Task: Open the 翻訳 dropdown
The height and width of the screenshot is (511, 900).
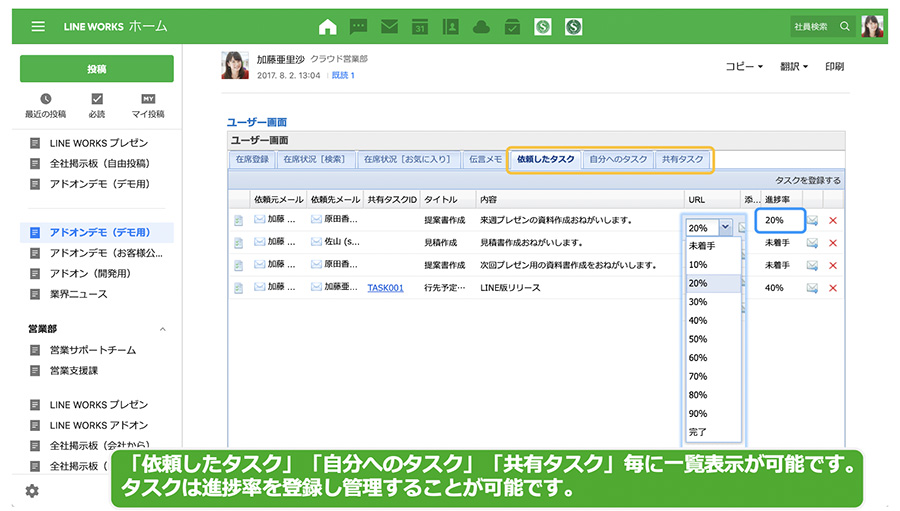Action: tap(794, 67)
